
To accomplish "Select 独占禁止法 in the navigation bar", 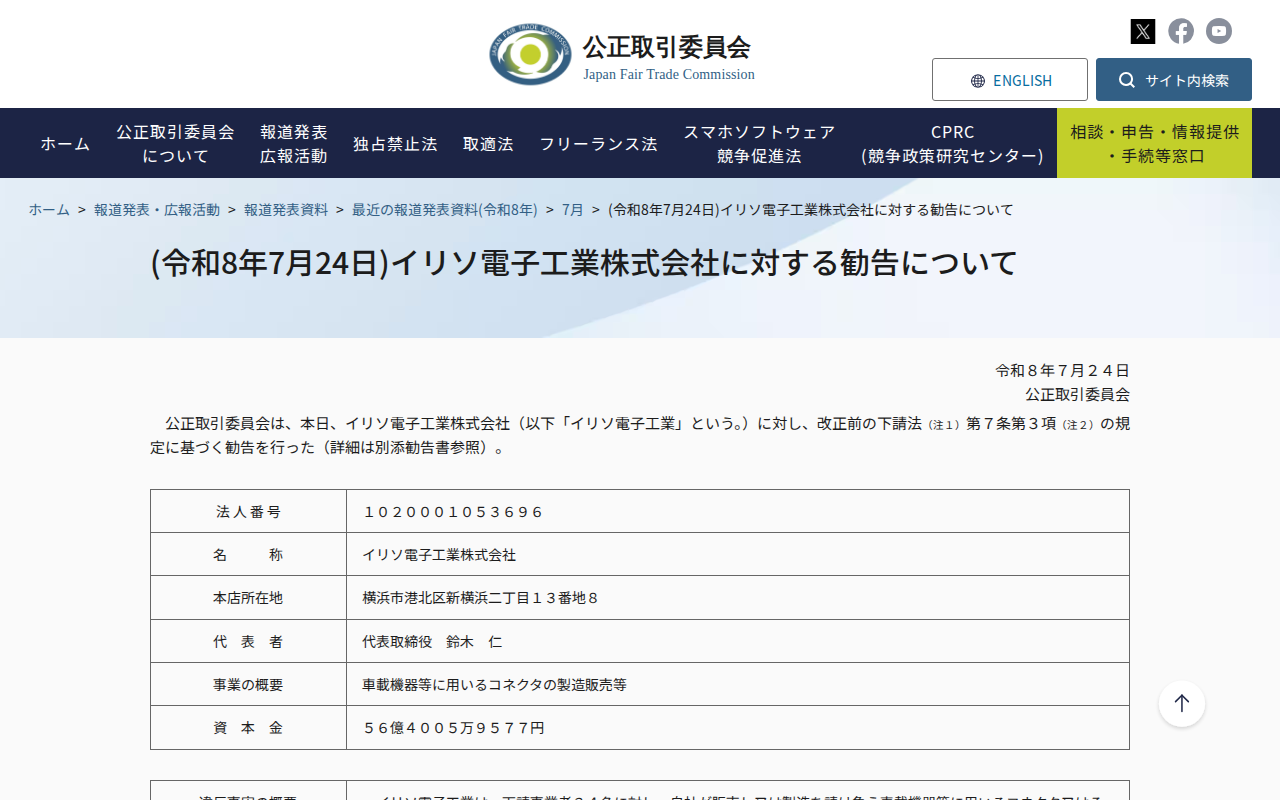I will (x=395, y=144).
